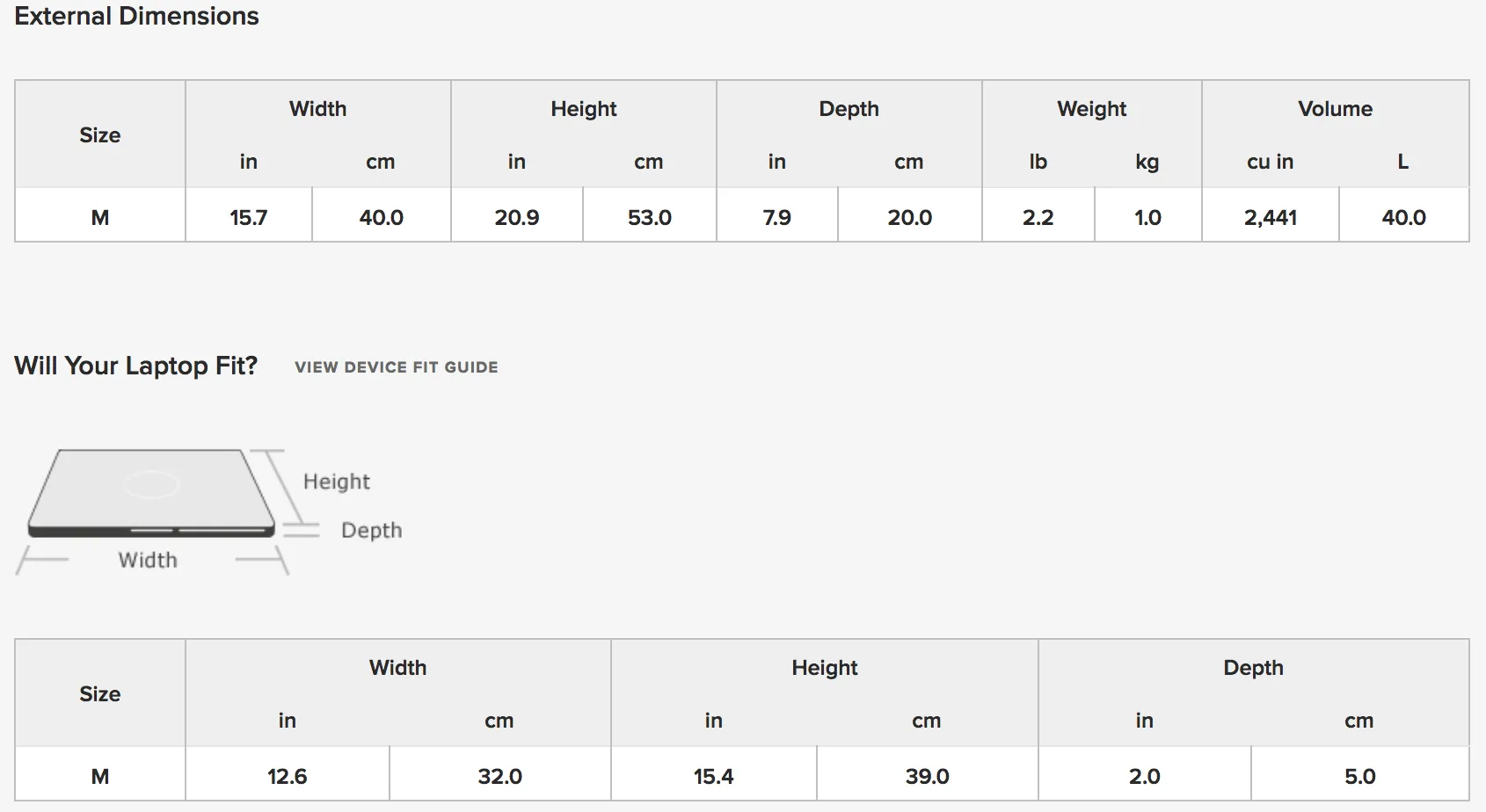Click the 1.0 kg weight cell
This screenshot has width=1486, height=812.
point(1148,217)
